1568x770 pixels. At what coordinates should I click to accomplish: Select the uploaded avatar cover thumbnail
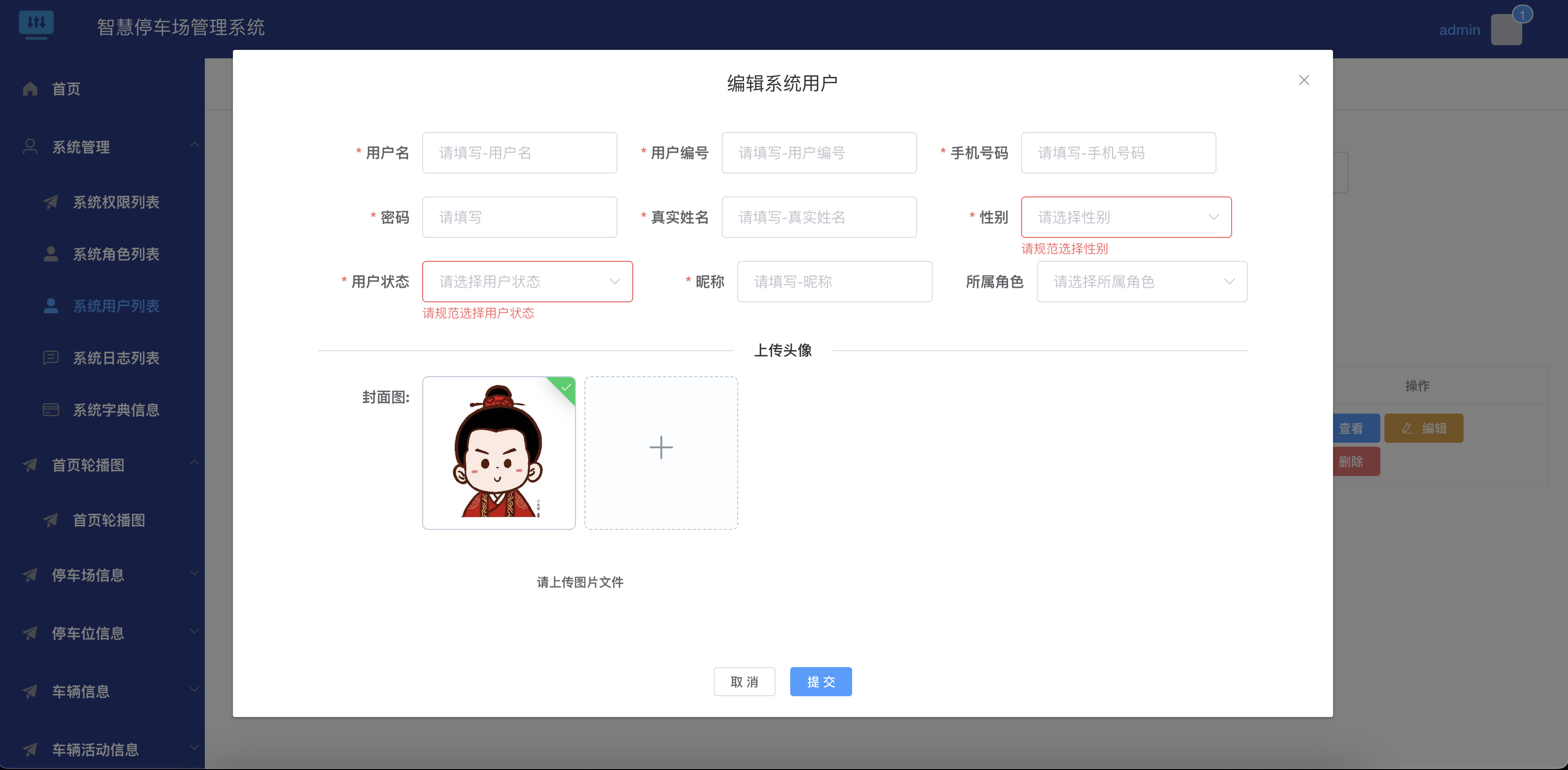coord(499,452)
